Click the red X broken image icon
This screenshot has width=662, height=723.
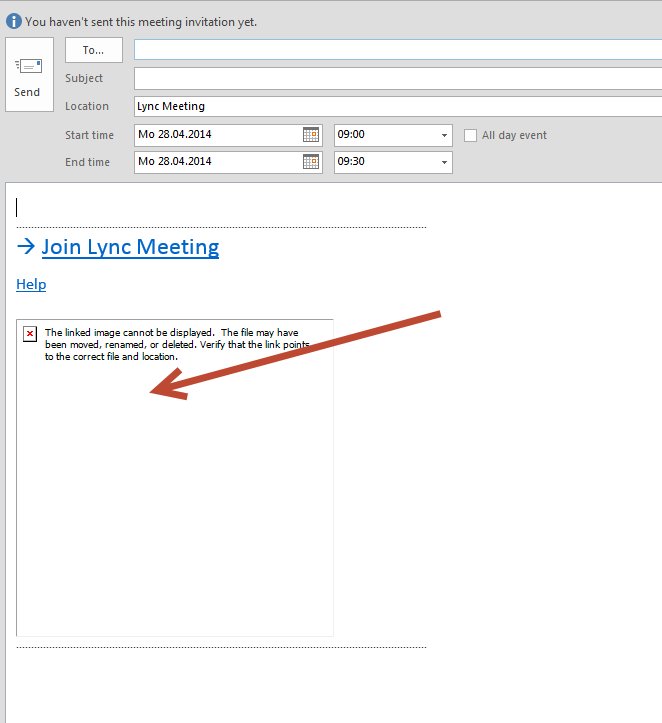(30, 333)
